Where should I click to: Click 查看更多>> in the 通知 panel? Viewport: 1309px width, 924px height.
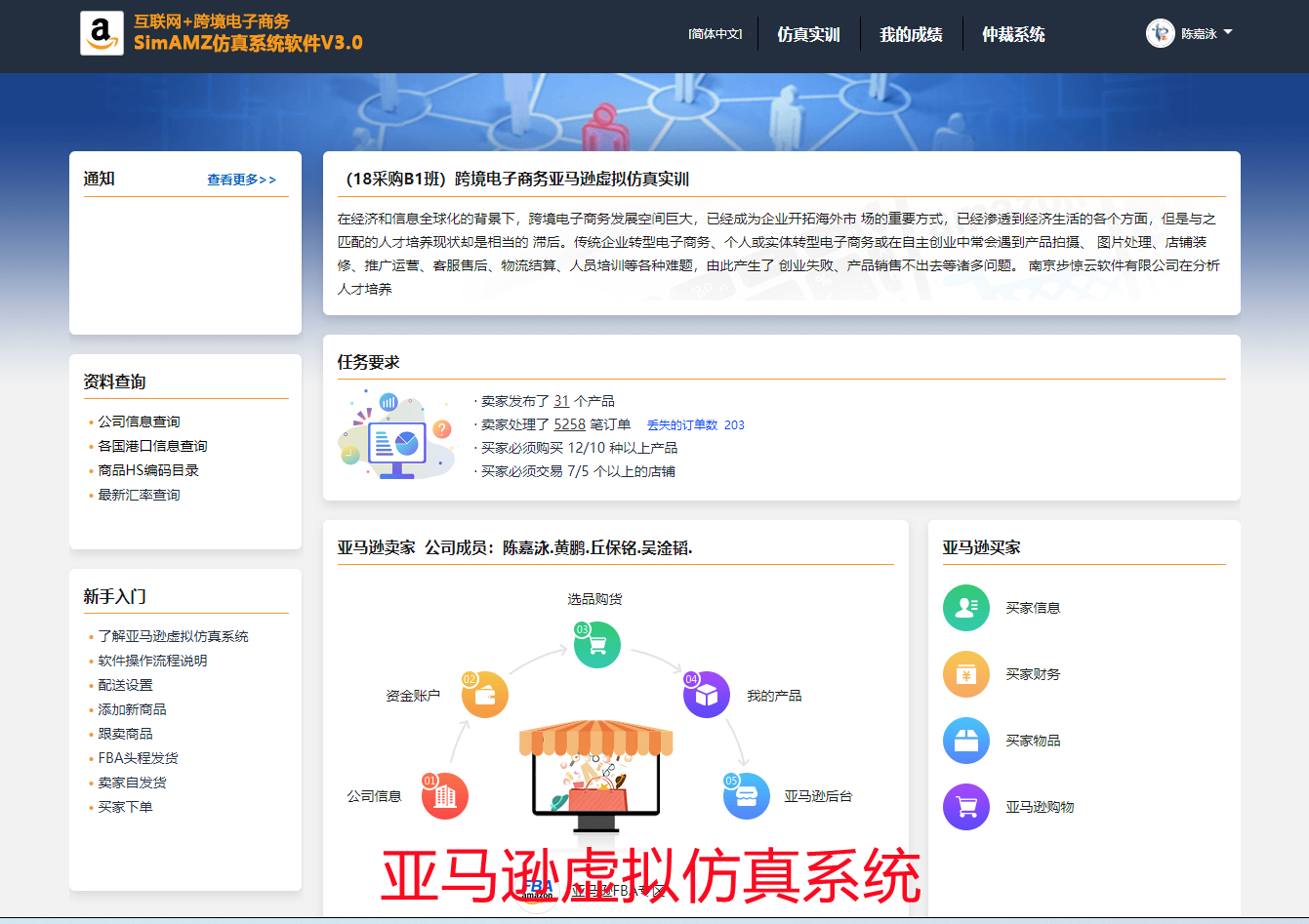(242, 180)
